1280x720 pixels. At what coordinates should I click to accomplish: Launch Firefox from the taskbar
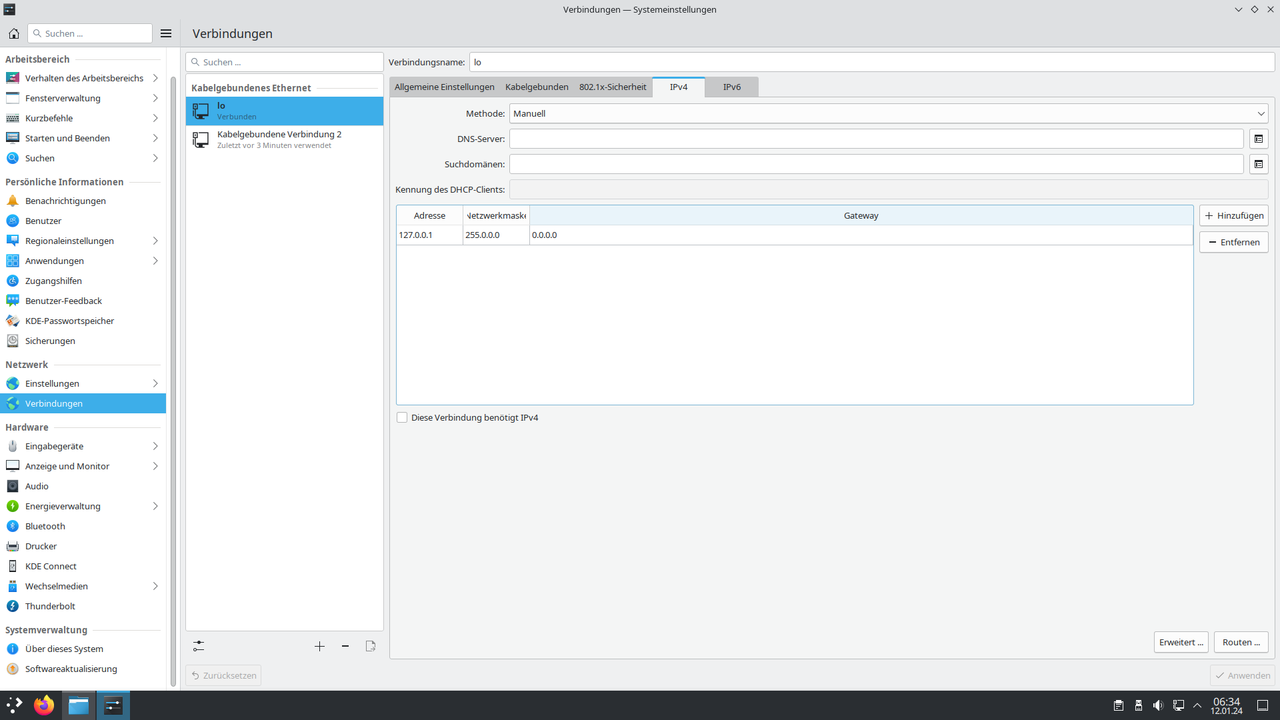tap(43, 705)
